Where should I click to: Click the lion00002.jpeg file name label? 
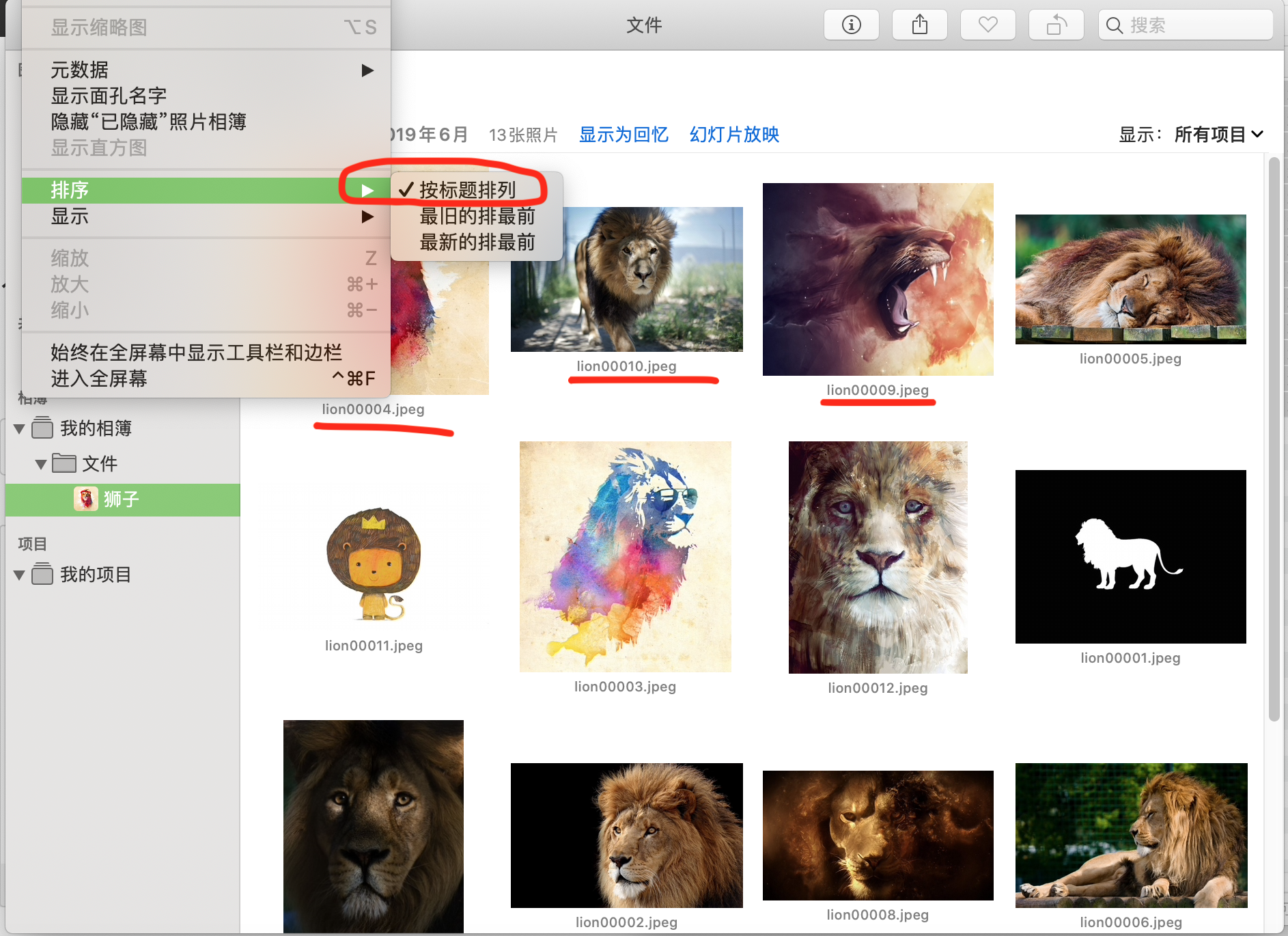point(627,922)
